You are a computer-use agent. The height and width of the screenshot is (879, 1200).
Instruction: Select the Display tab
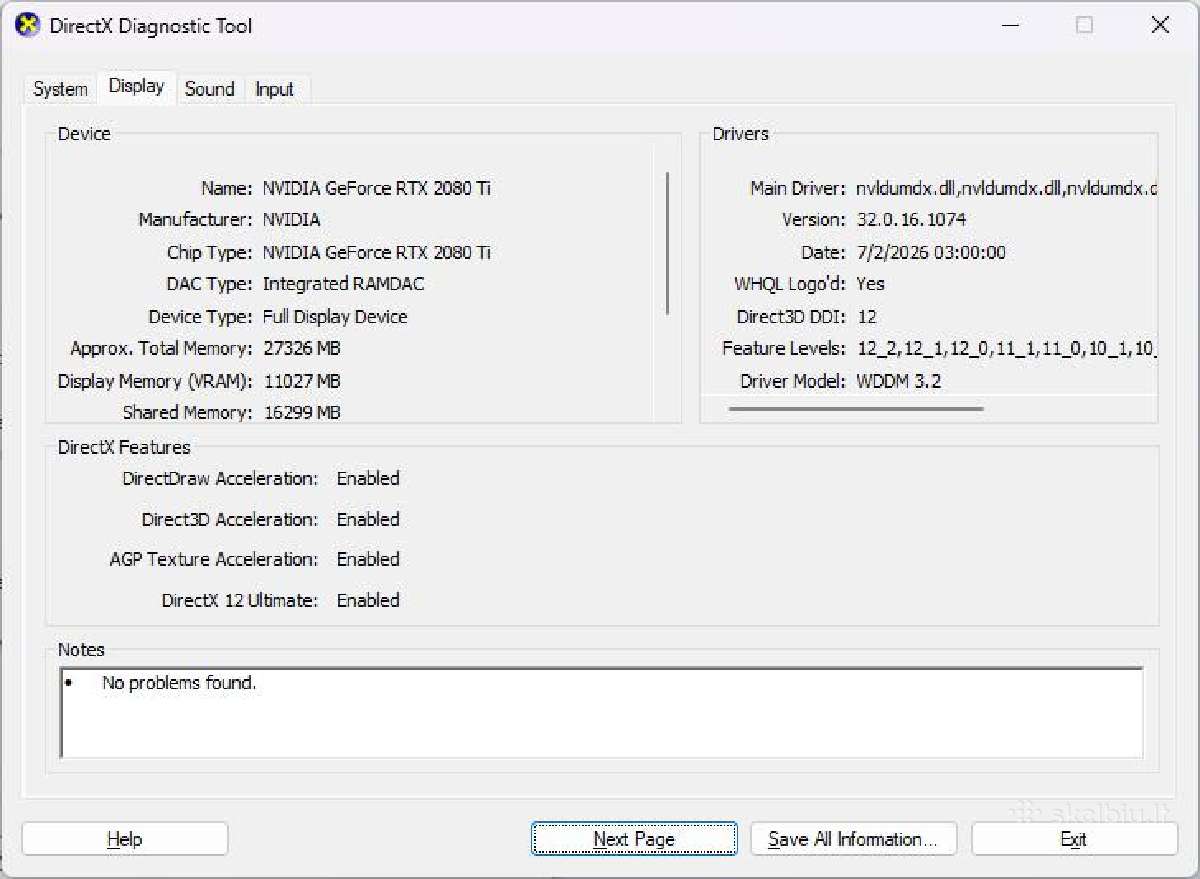tap(137, 86)
